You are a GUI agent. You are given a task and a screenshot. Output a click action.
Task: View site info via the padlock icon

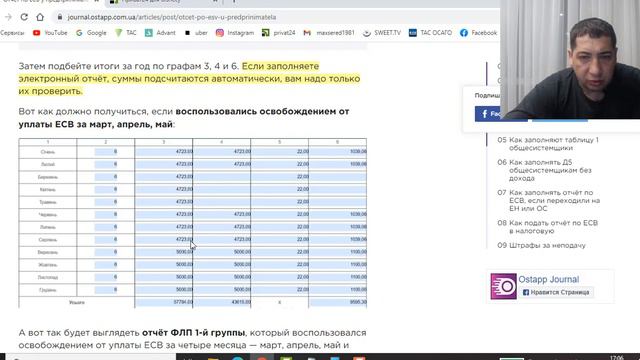click(60, 17)
